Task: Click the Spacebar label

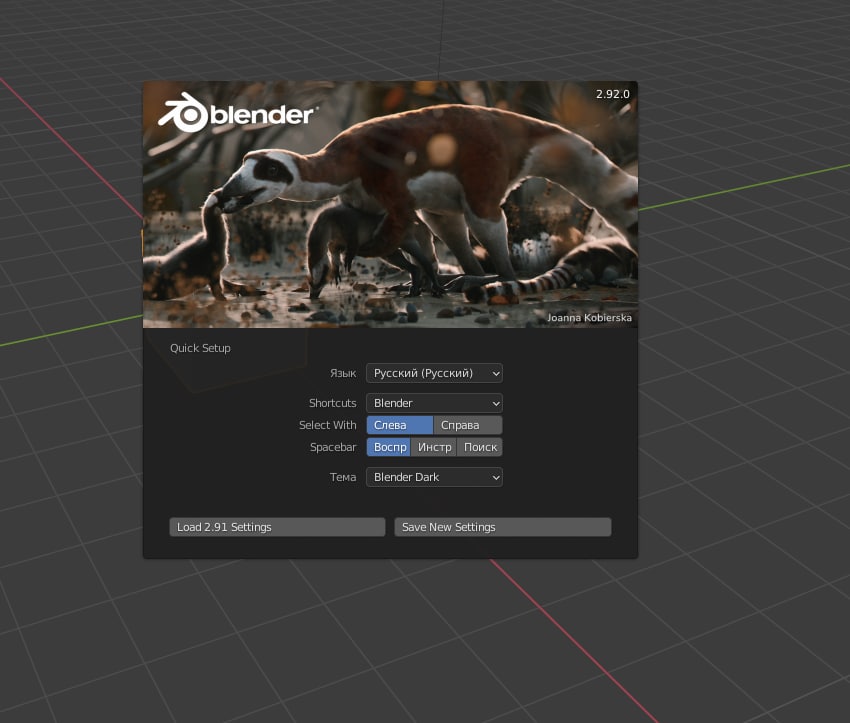Action: click(x=333, y=447)
